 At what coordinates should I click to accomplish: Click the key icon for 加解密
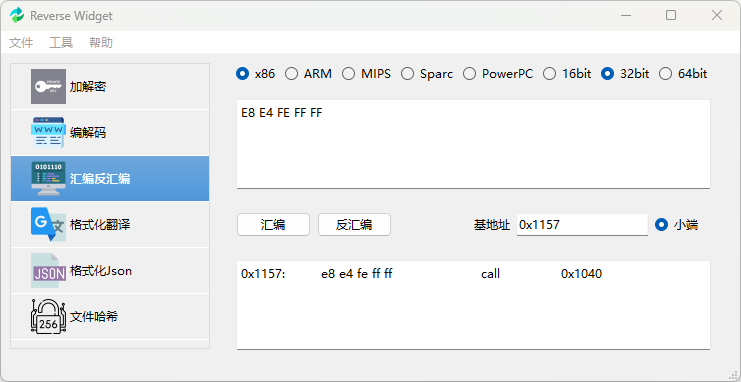pos(48,87)
